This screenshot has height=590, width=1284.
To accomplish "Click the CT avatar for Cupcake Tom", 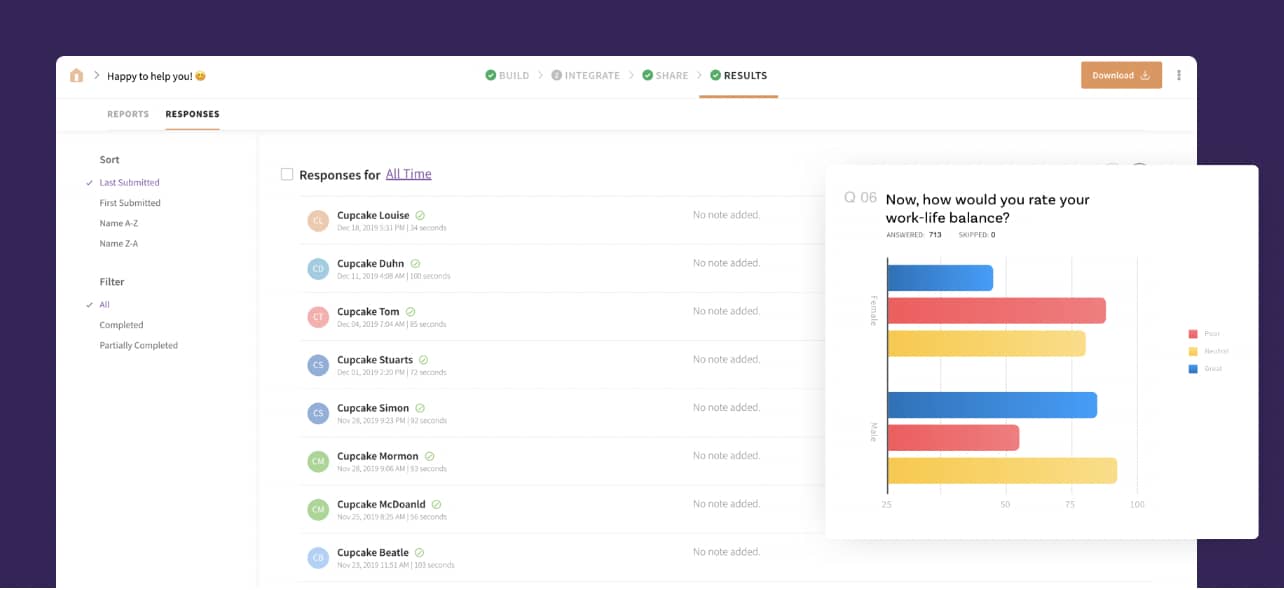I will pyautogui.click(x=318, y=317).
